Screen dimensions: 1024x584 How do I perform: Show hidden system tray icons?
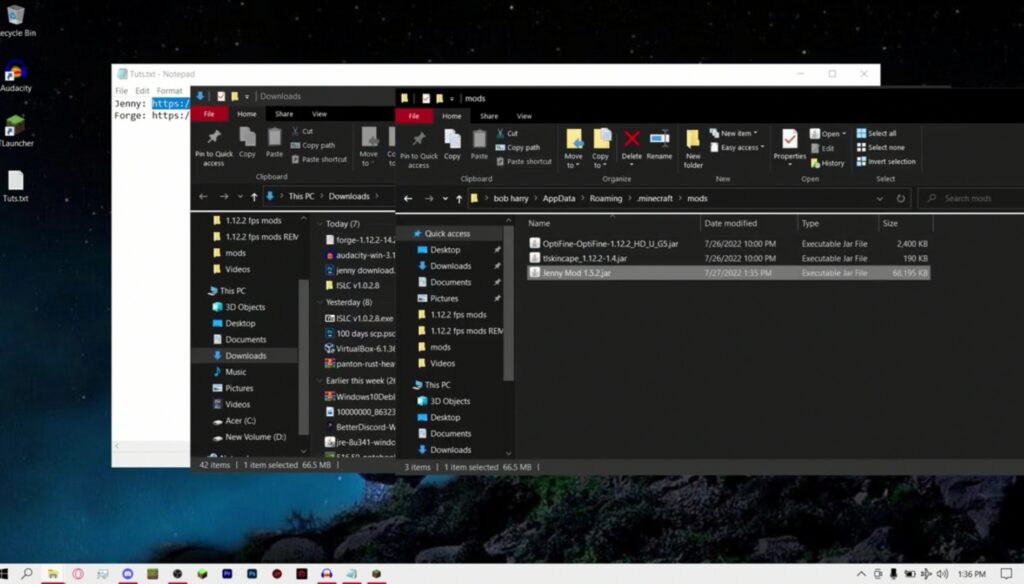pyautogui.click(x=861, y=574)
